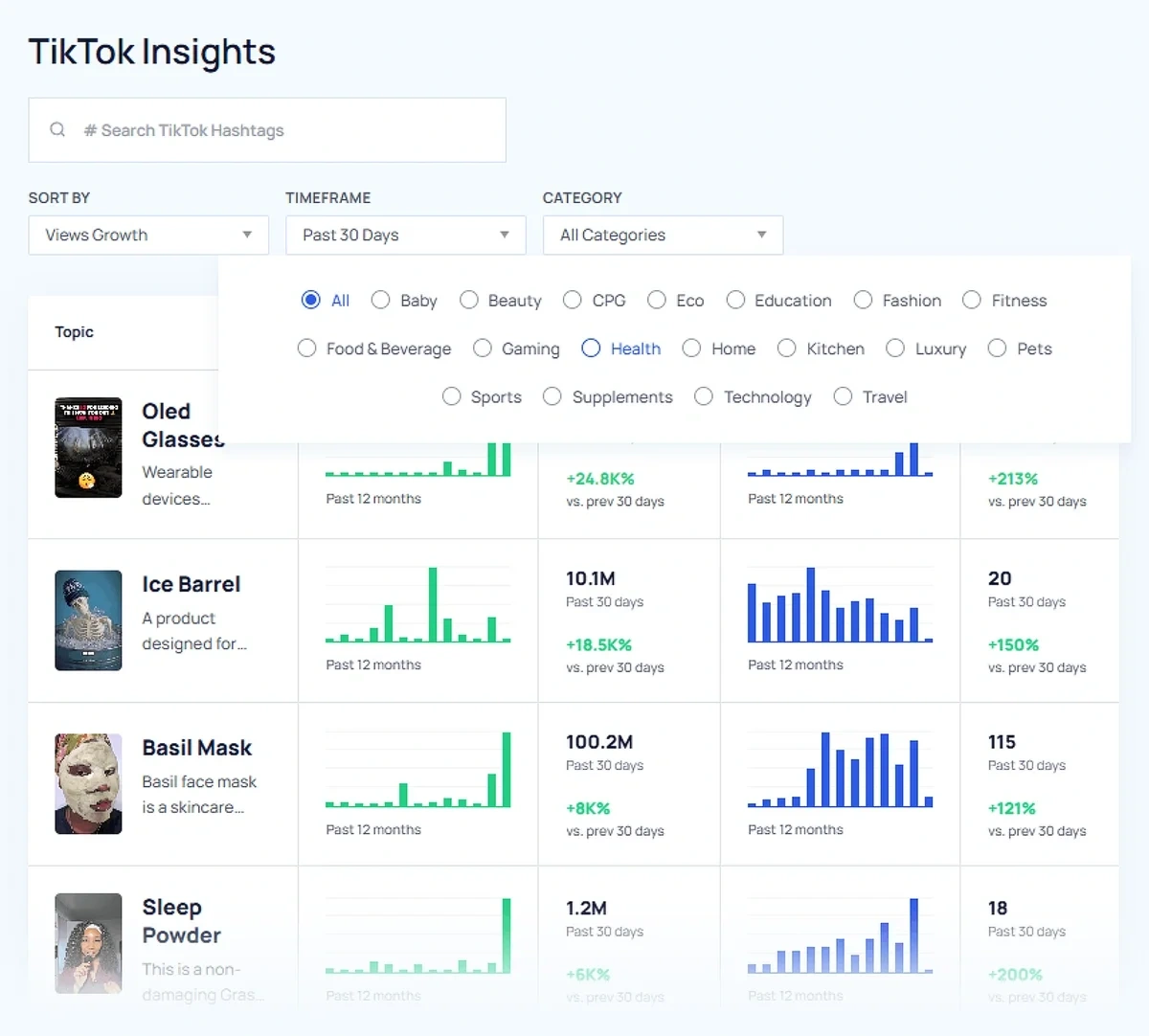Image resolution: width=1149 pixels, height=1036 pixels.
Task: Open the Ice Barrel topic title
Action: click(x=191, y=584)
